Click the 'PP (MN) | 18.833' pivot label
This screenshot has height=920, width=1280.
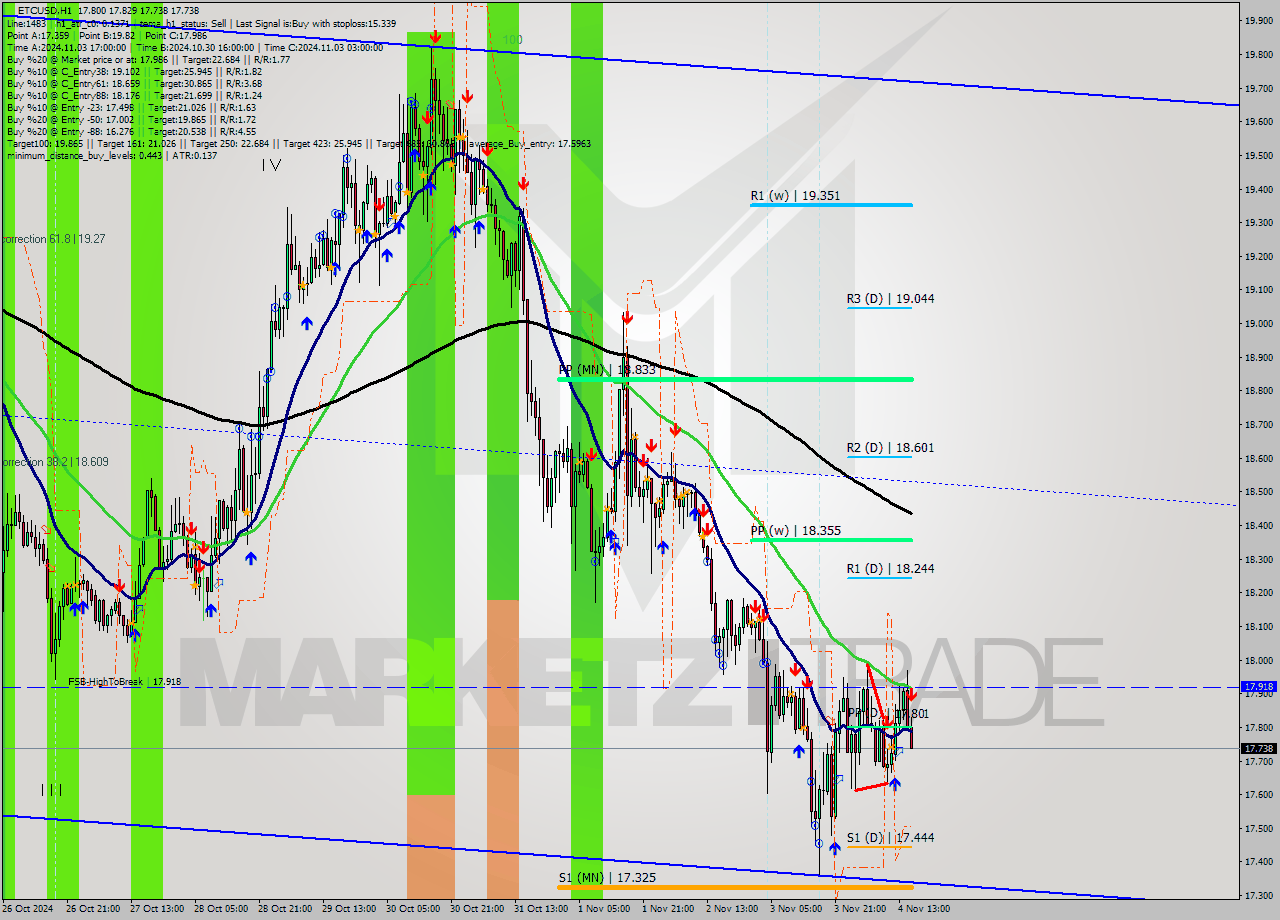click(x=607, y=370)
